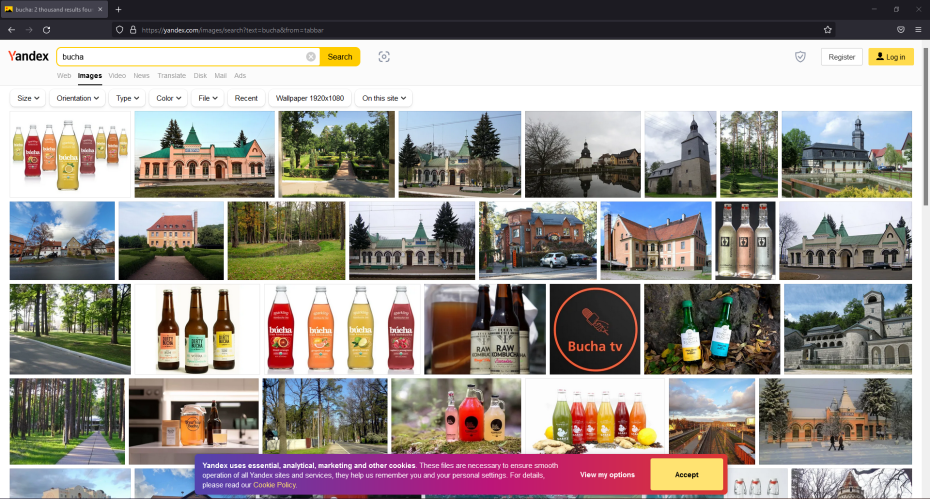The width and height of the screenshot is (930, 499).
Task: Open the On this site dropdown
Action: click(384, 98)
